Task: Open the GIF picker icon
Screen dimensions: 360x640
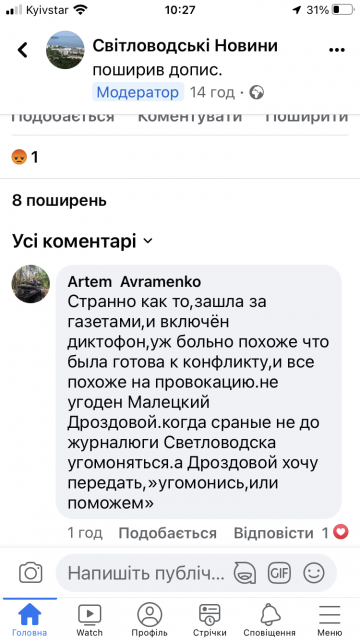Action: (280, 573)
